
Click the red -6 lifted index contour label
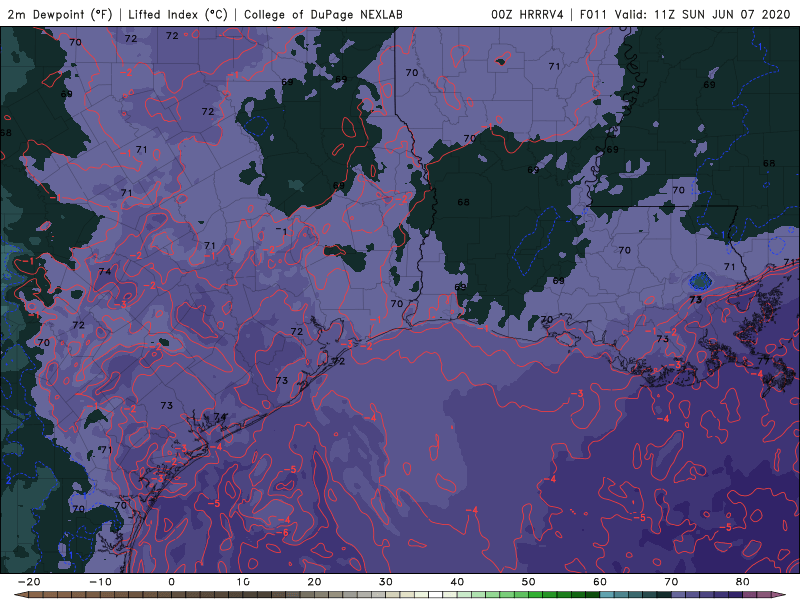click(283, 533)
